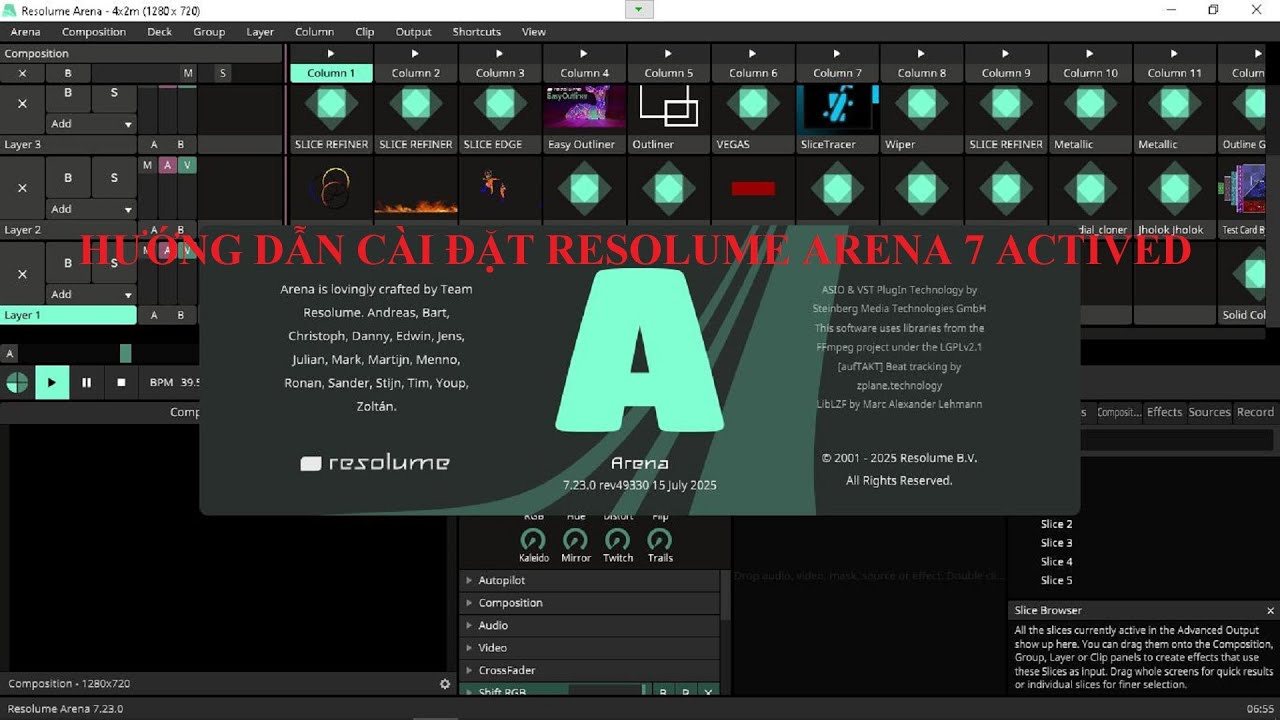Trigger Column 5 with its play arrow
This screenshot has width=1280, height=720.
668,53
